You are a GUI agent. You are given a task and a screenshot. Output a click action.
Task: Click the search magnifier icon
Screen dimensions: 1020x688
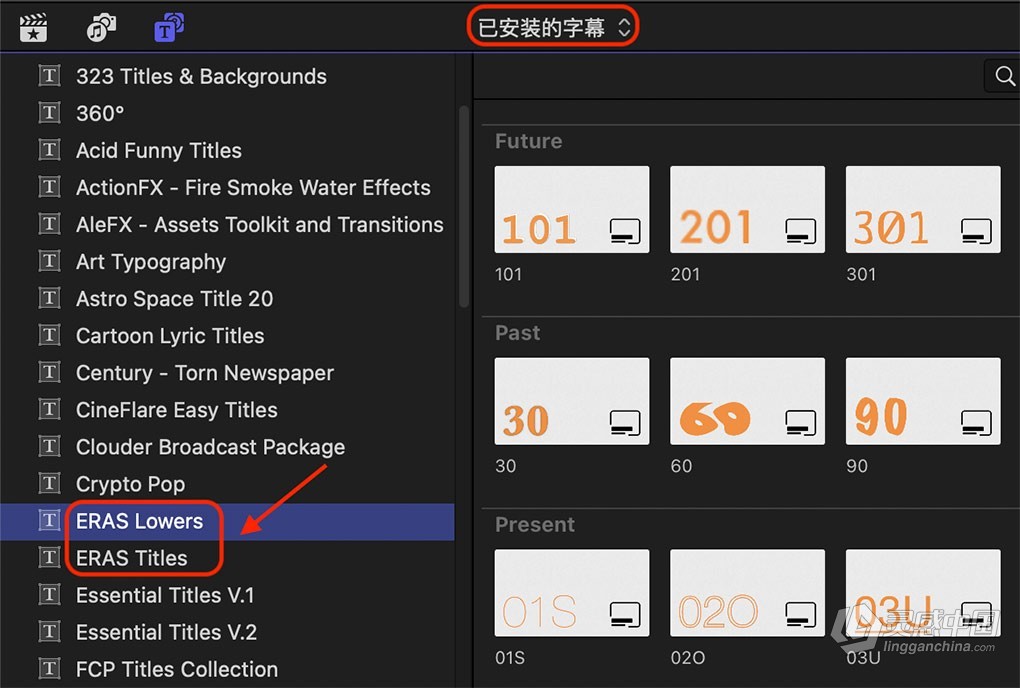coord(1004,76)
